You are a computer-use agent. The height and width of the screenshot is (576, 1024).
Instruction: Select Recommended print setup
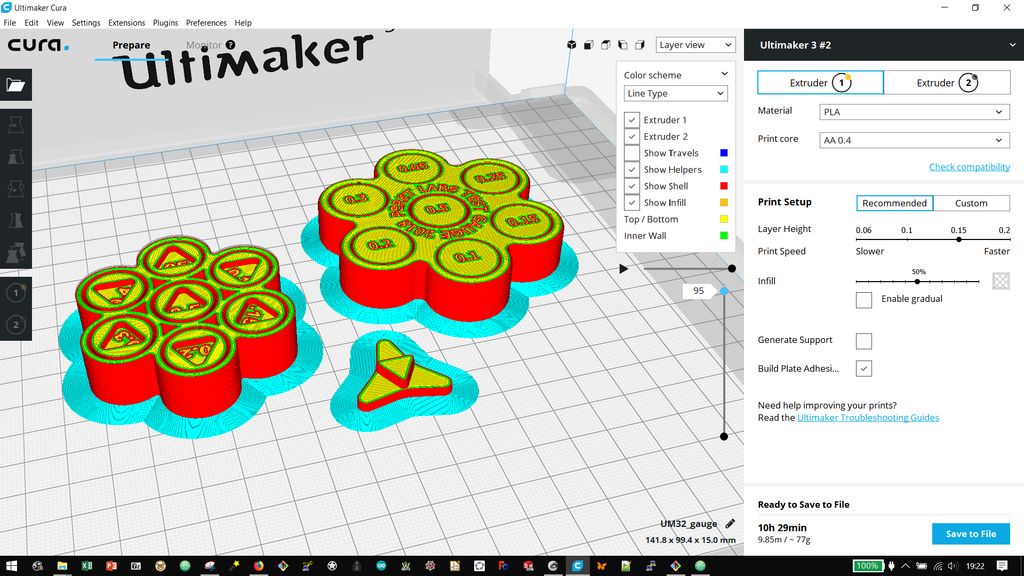pyautogui.click(x=894, y=203)
